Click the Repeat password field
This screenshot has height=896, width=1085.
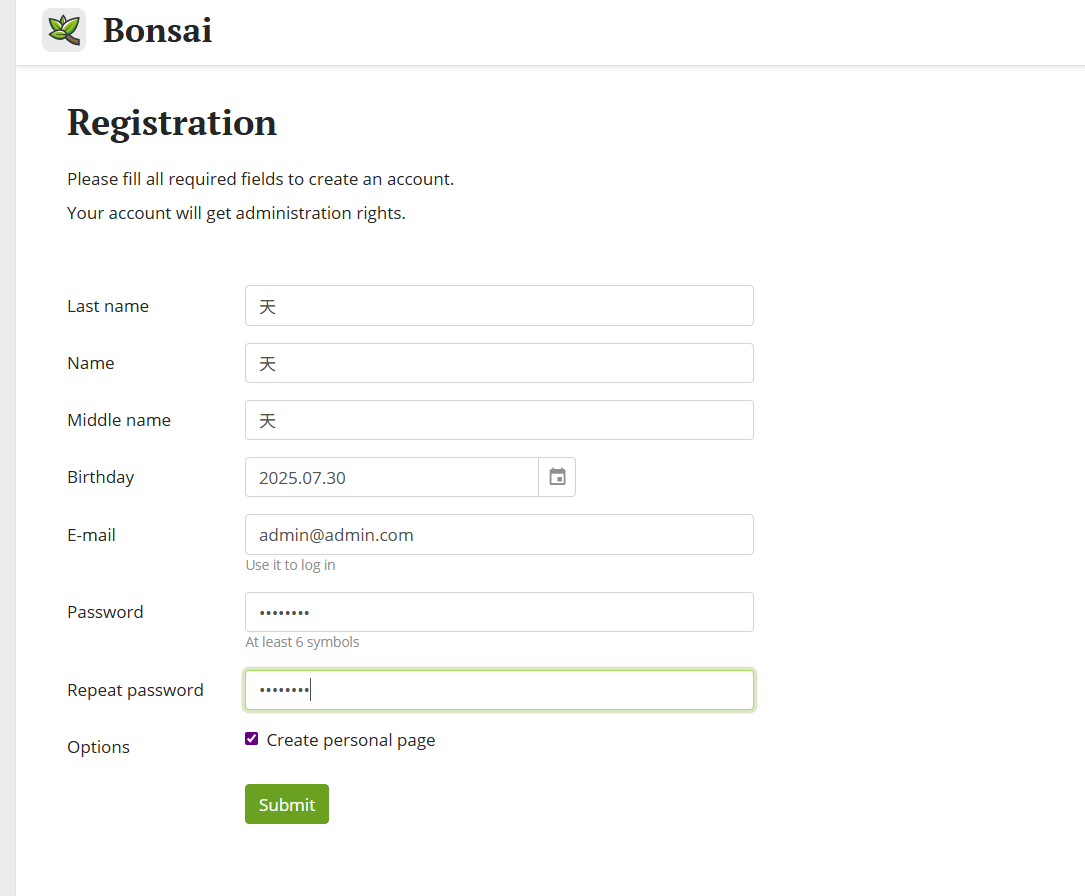tap(499, 690)
